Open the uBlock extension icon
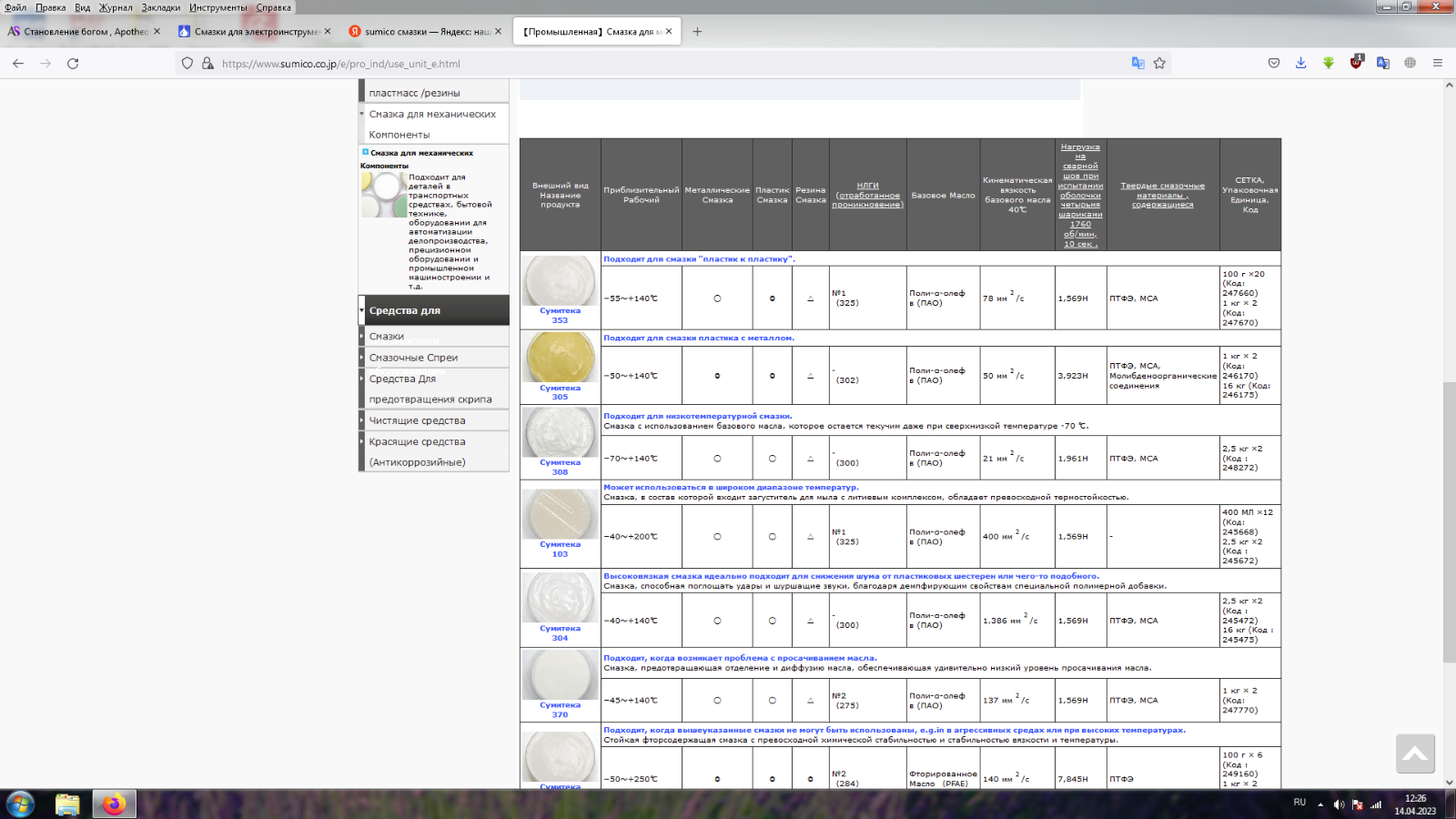 coord(1356,62)
